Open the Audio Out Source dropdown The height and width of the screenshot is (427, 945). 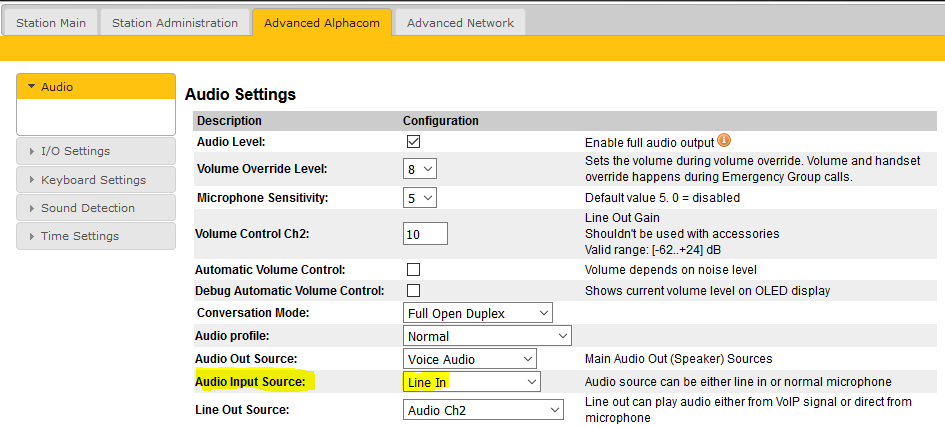(x=470, y=359)
